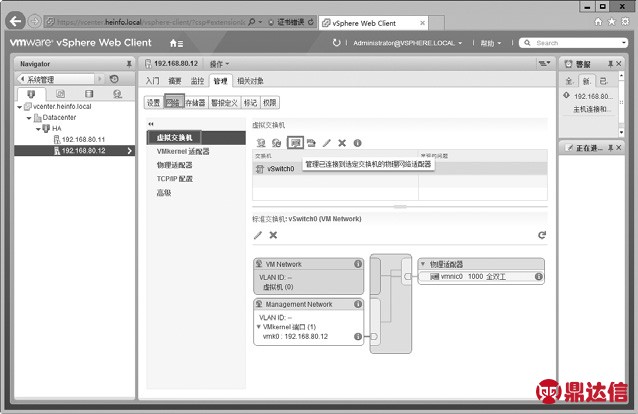
Task: Collapse the Datacenter tree node
Action: (x=29, y=118)
